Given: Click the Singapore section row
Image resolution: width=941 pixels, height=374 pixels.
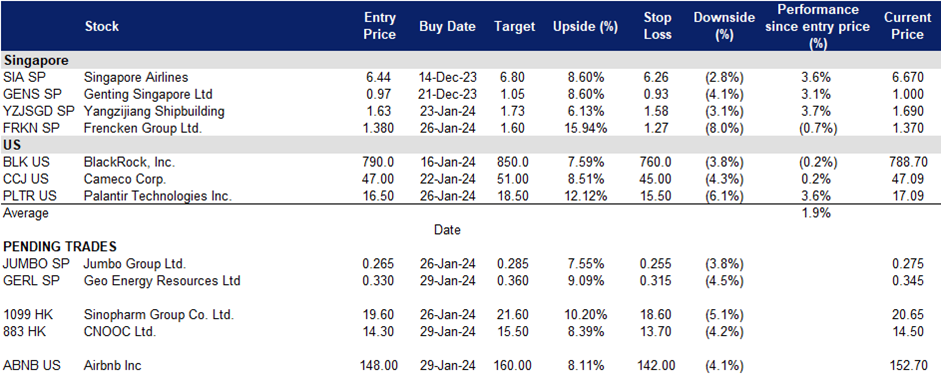Looking at the screenshot, I should click(470, 61).
